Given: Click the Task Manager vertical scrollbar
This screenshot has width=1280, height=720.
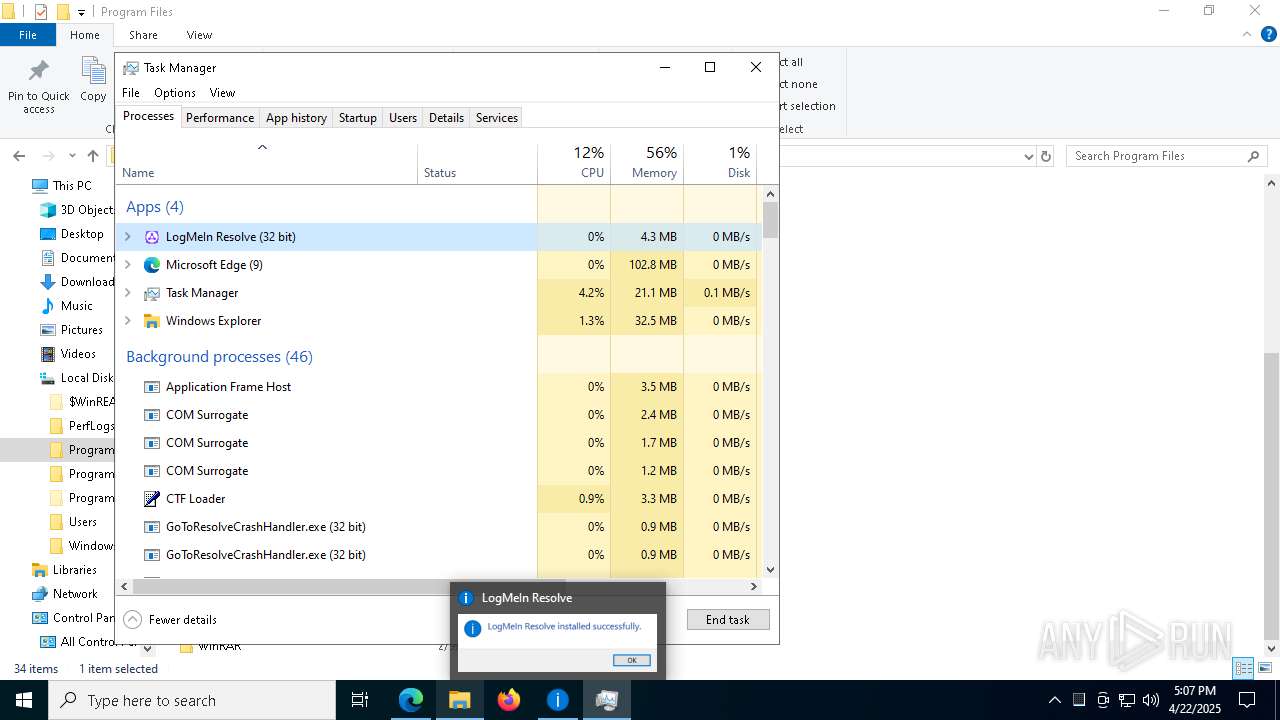Looking at the screenshot, I should 770,218.
